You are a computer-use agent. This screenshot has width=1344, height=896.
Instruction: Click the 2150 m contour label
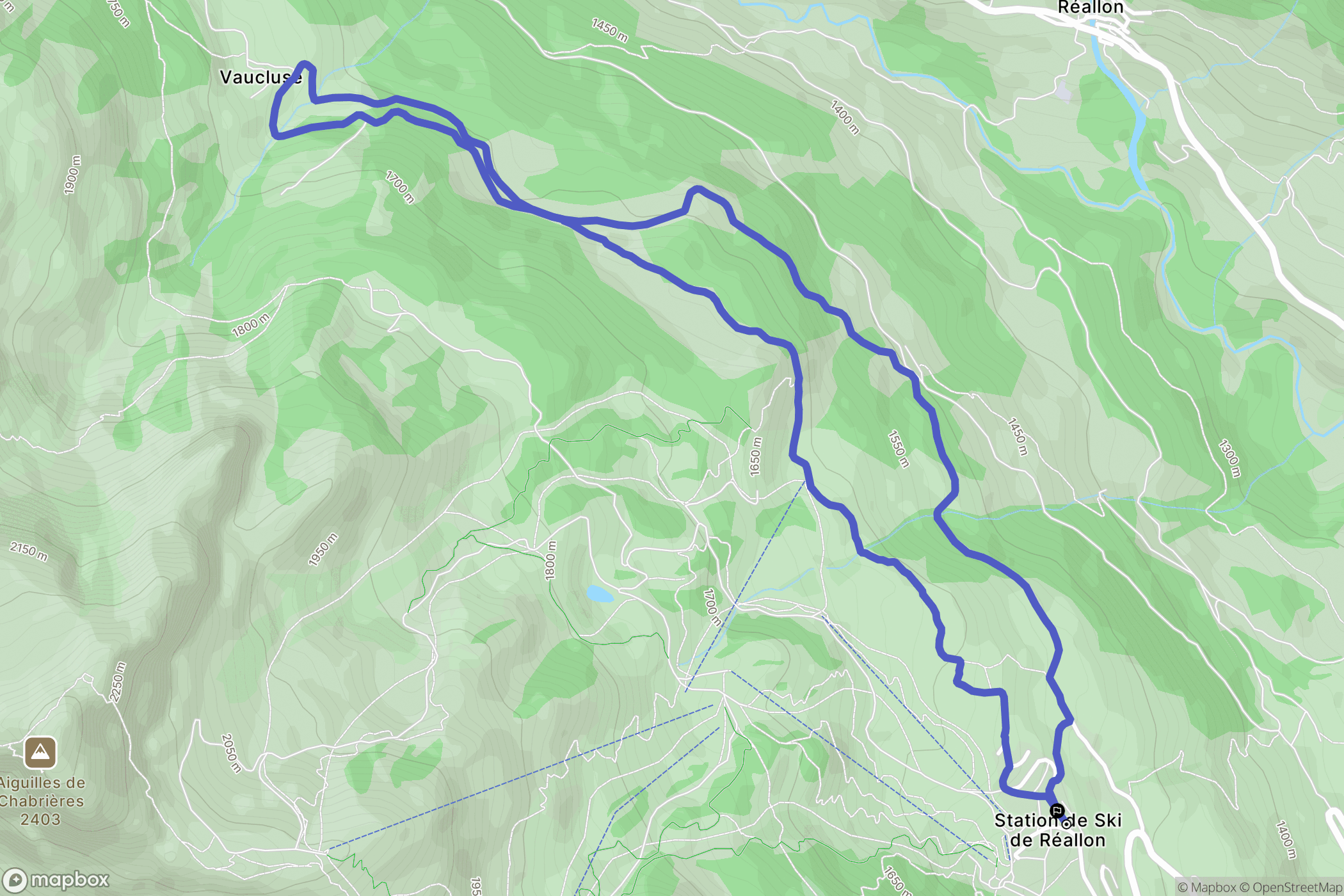tap(29, 550)
